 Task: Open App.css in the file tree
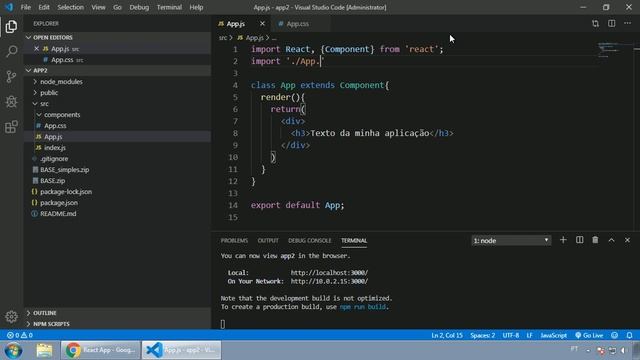pyautogui.click(x=55, y=126)
